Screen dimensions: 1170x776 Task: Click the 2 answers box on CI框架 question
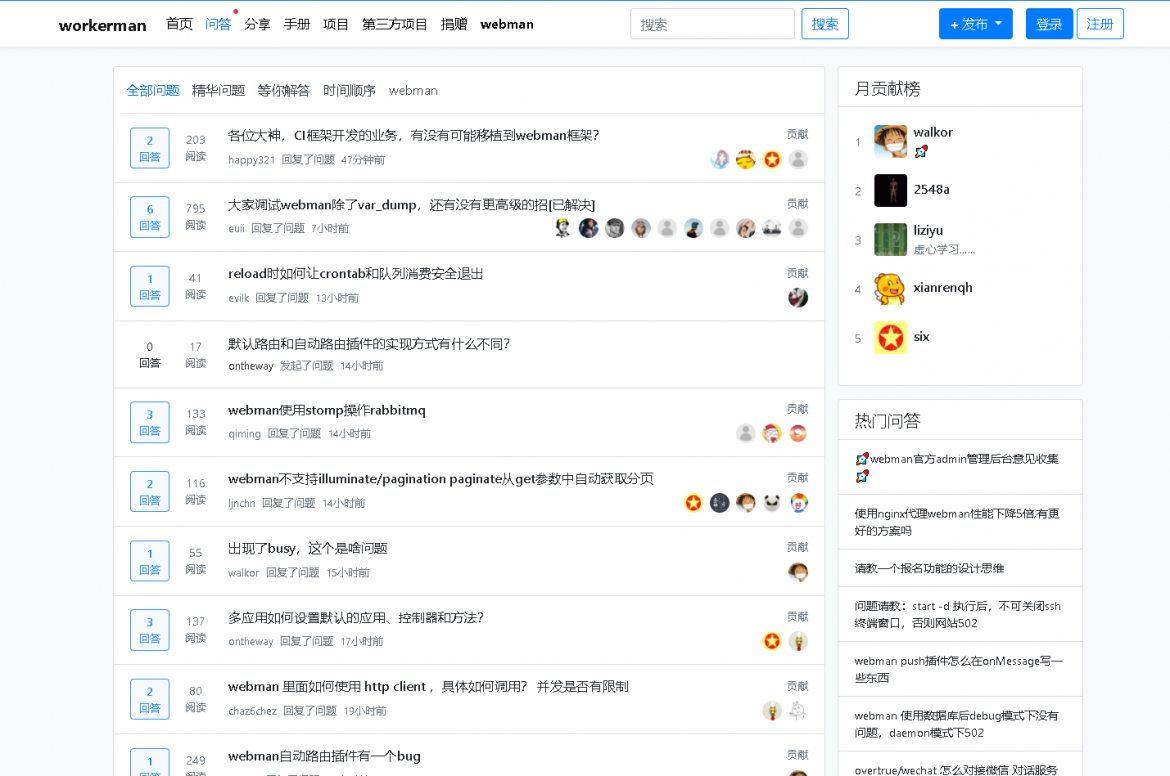150,148
